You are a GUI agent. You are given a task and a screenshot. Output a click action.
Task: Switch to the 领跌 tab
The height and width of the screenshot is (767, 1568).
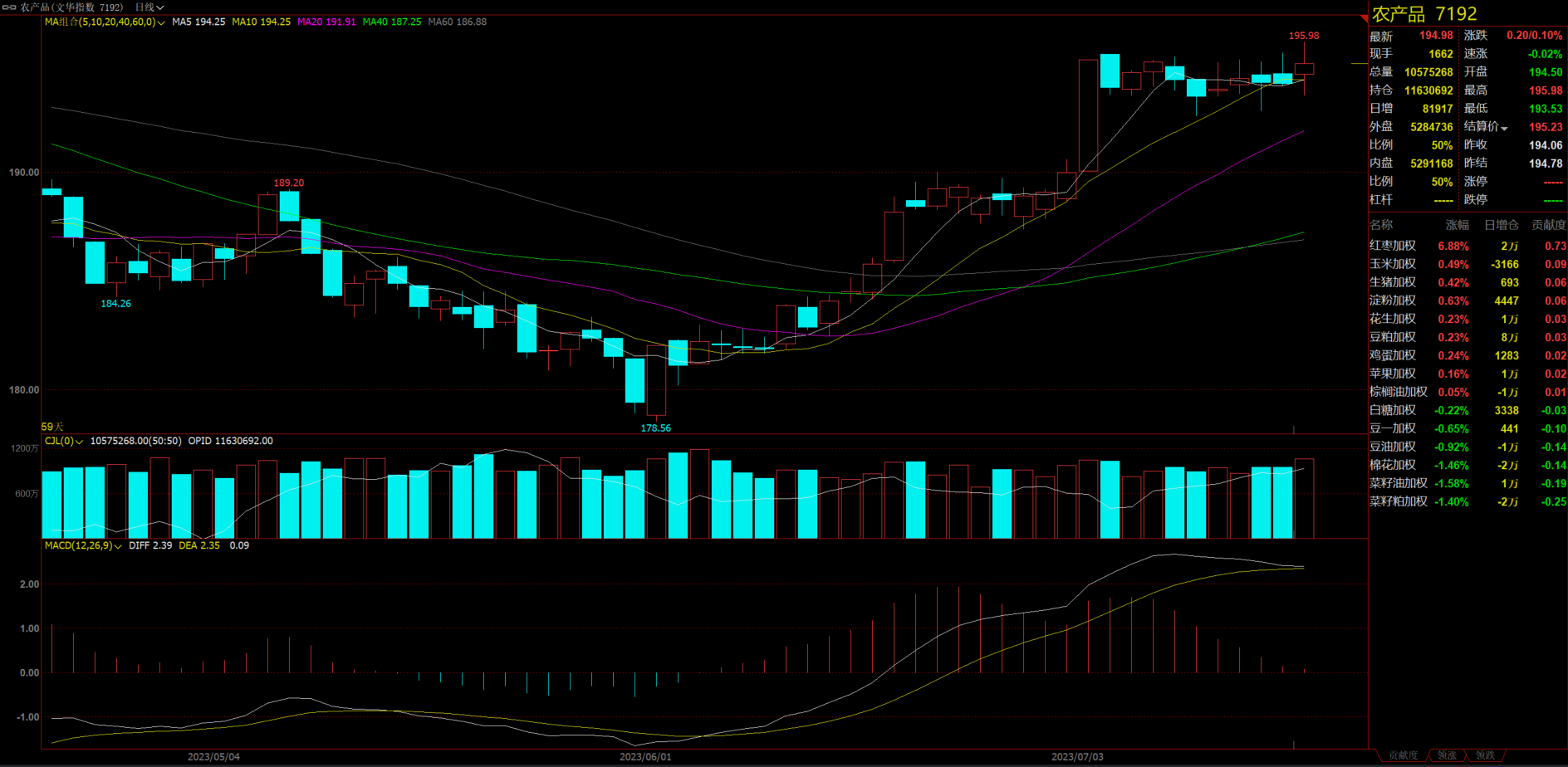point(1485,755)
